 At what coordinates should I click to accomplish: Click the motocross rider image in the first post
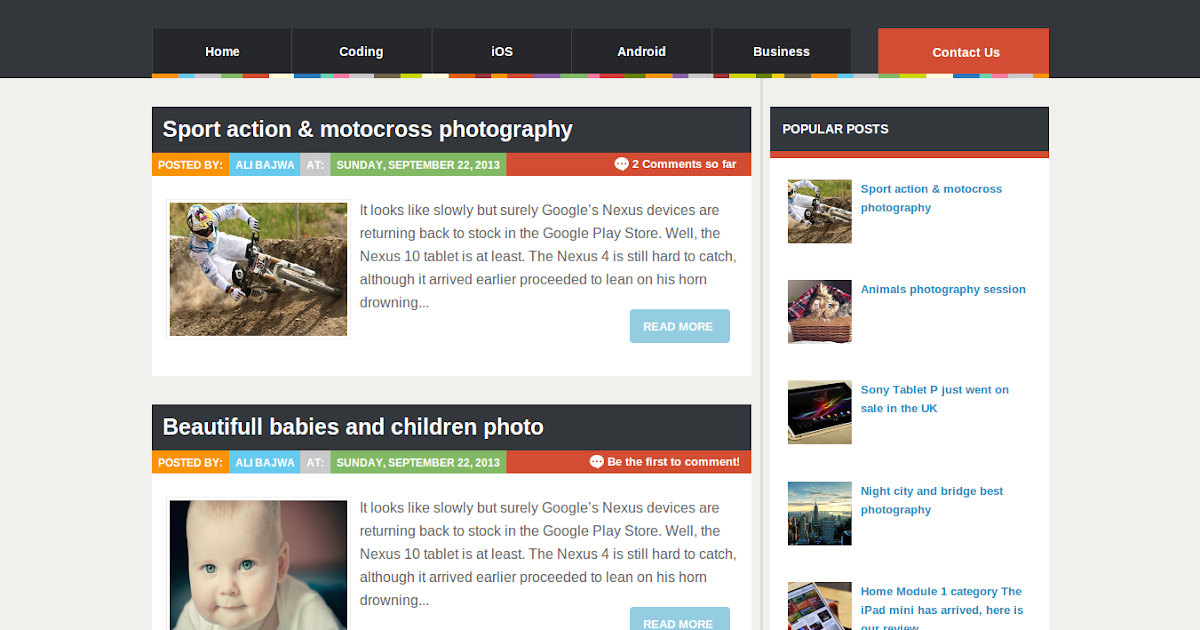point(258,268)
